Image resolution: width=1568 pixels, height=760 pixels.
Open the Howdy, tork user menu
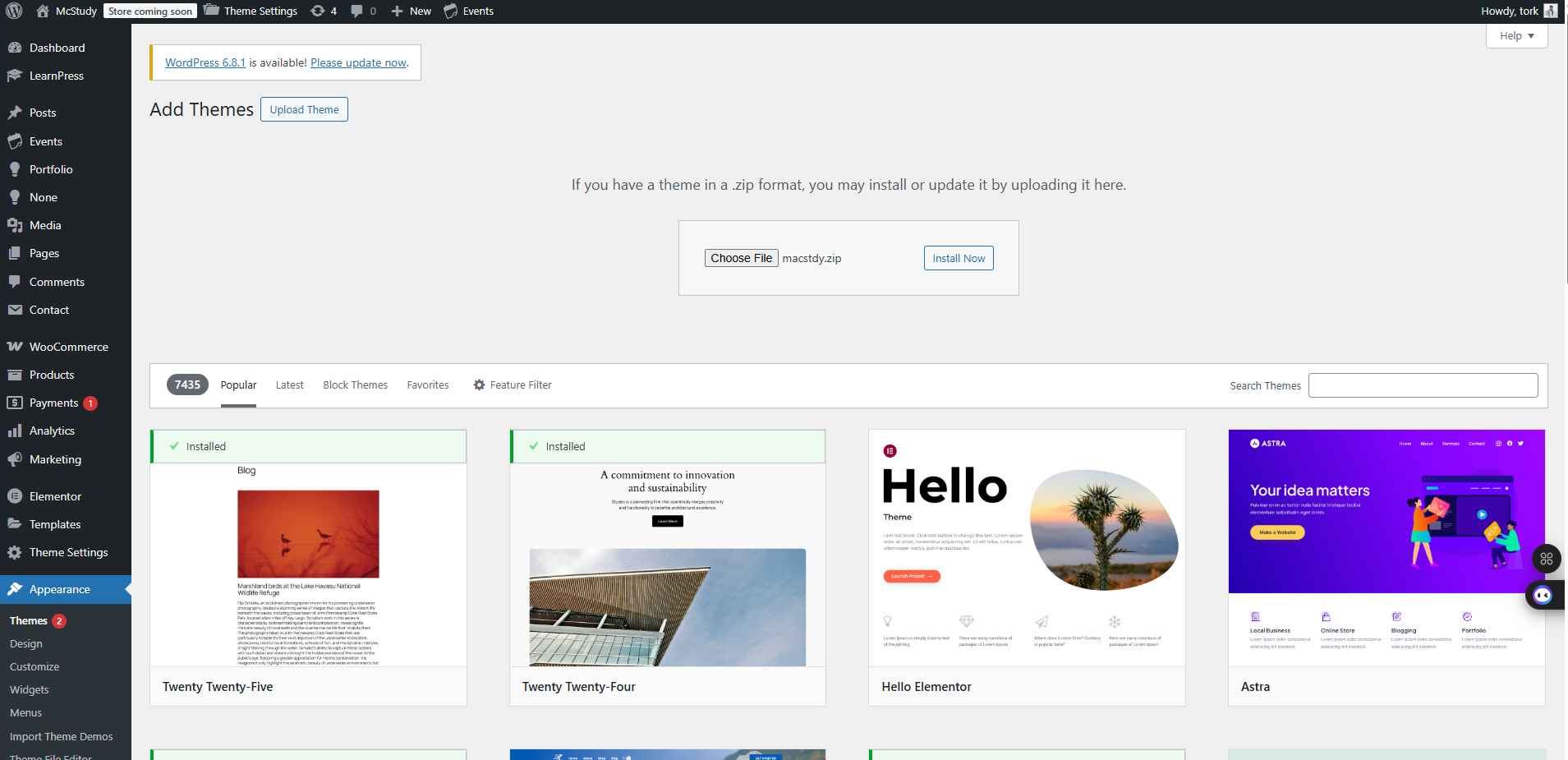coord(1518,11)
